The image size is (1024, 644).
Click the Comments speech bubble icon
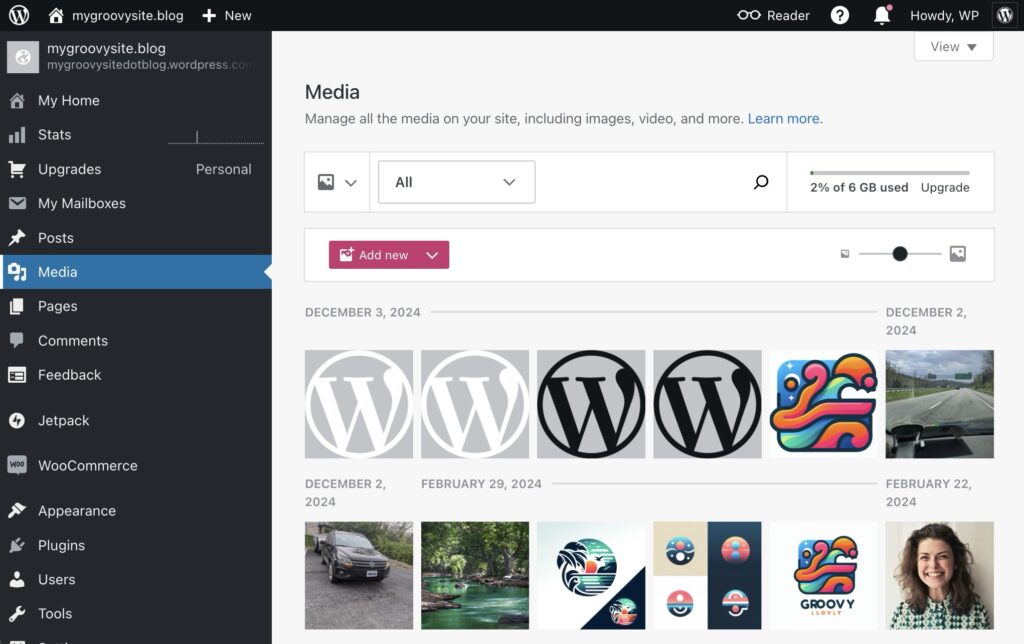coord(17,340)
